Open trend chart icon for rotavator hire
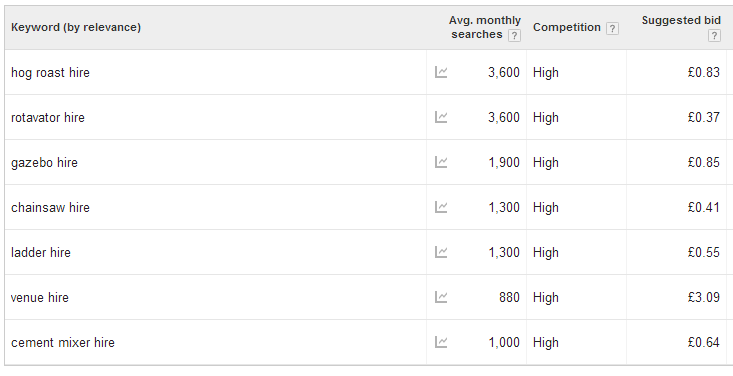Viewport: 733px width, 376px height. [x=441, y=117]
